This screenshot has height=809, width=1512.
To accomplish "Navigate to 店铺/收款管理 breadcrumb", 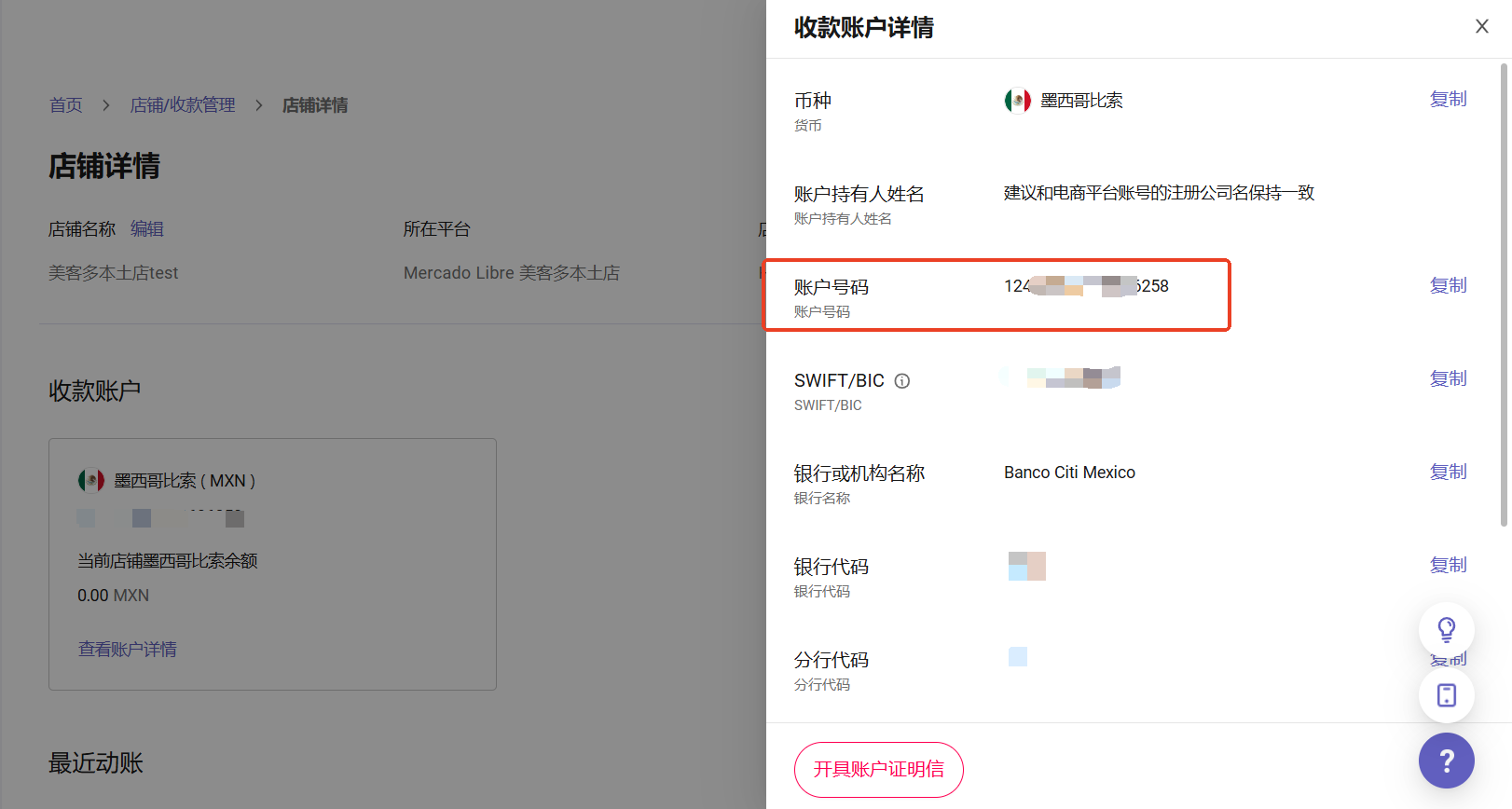I will coord(183,105).
